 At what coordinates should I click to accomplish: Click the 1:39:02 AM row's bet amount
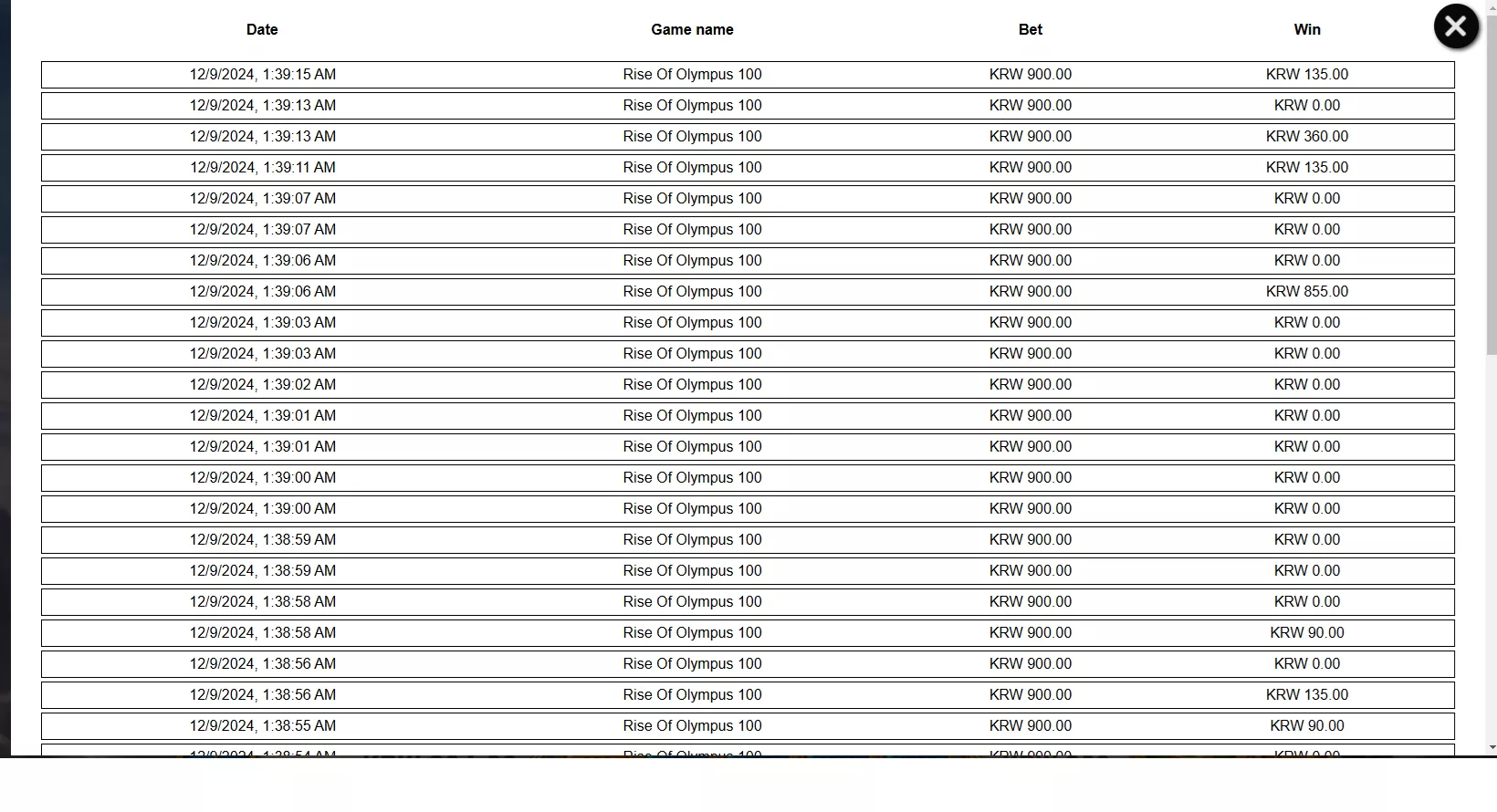(x=1031, y=385)
